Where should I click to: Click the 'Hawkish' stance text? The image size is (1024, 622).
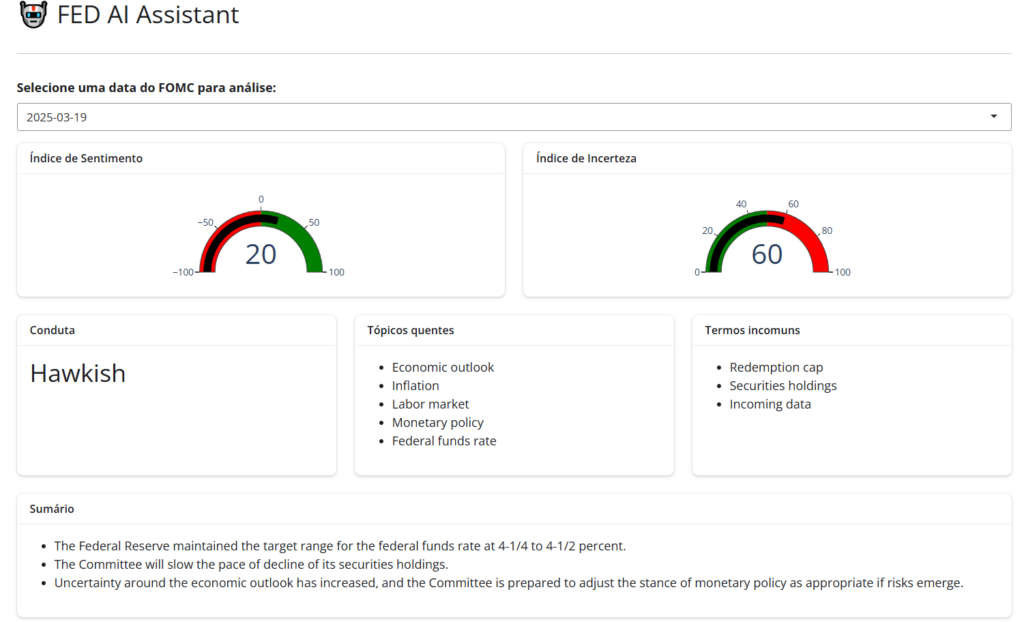click(x=78, y=373)
